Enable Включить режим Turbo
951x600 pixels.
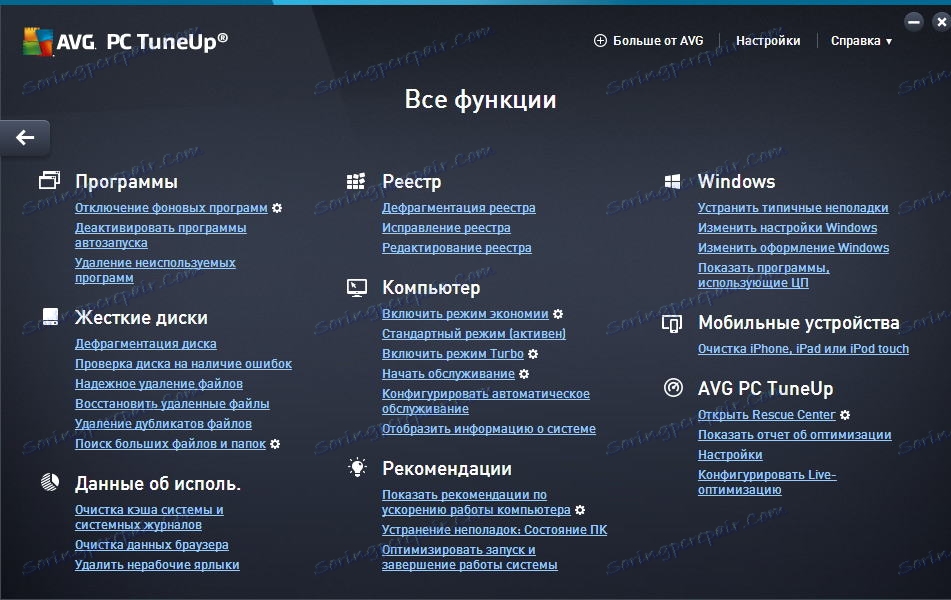452,354
